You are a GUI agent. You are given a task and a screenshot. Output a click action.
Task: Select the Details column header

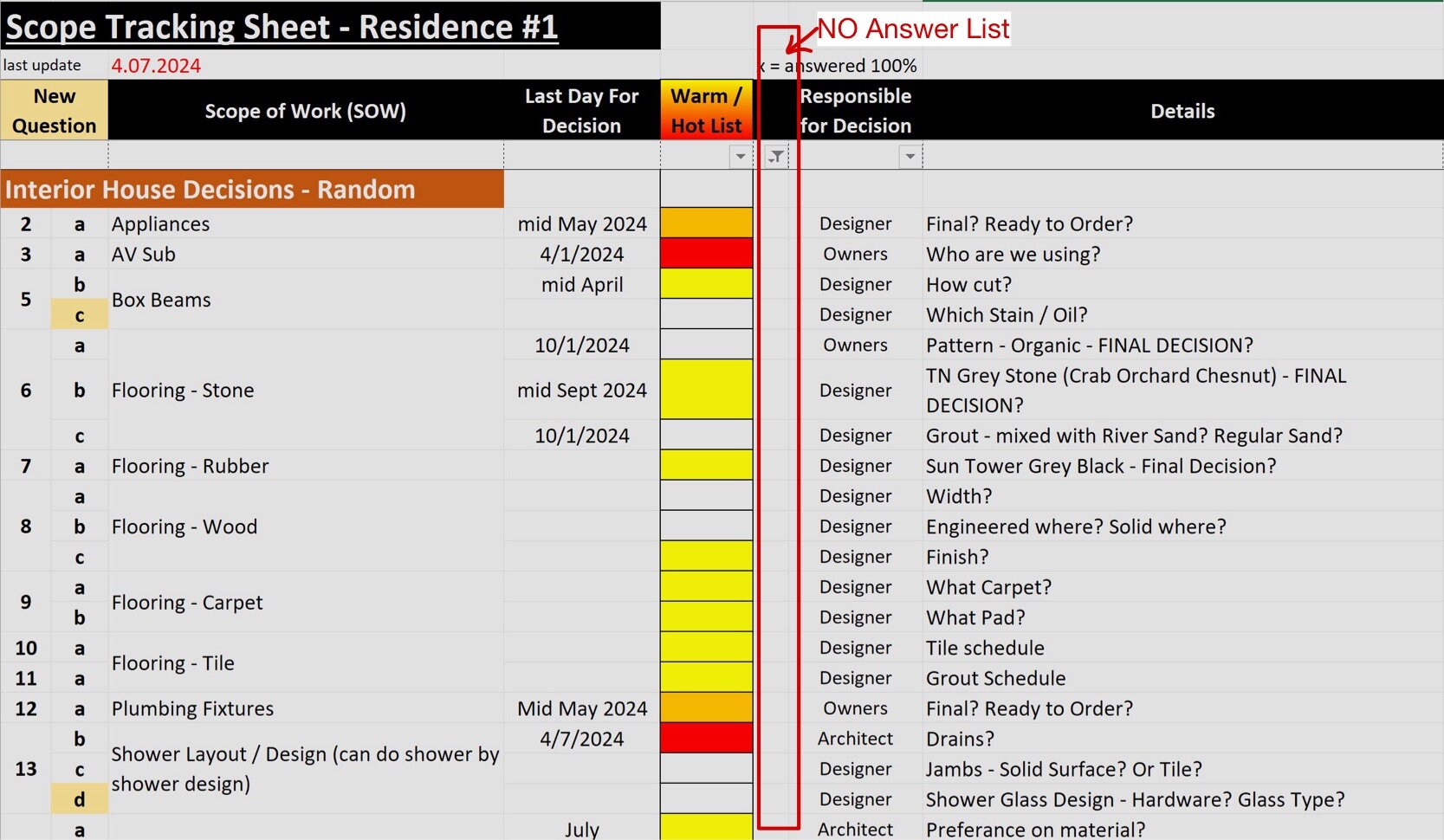1182,110
